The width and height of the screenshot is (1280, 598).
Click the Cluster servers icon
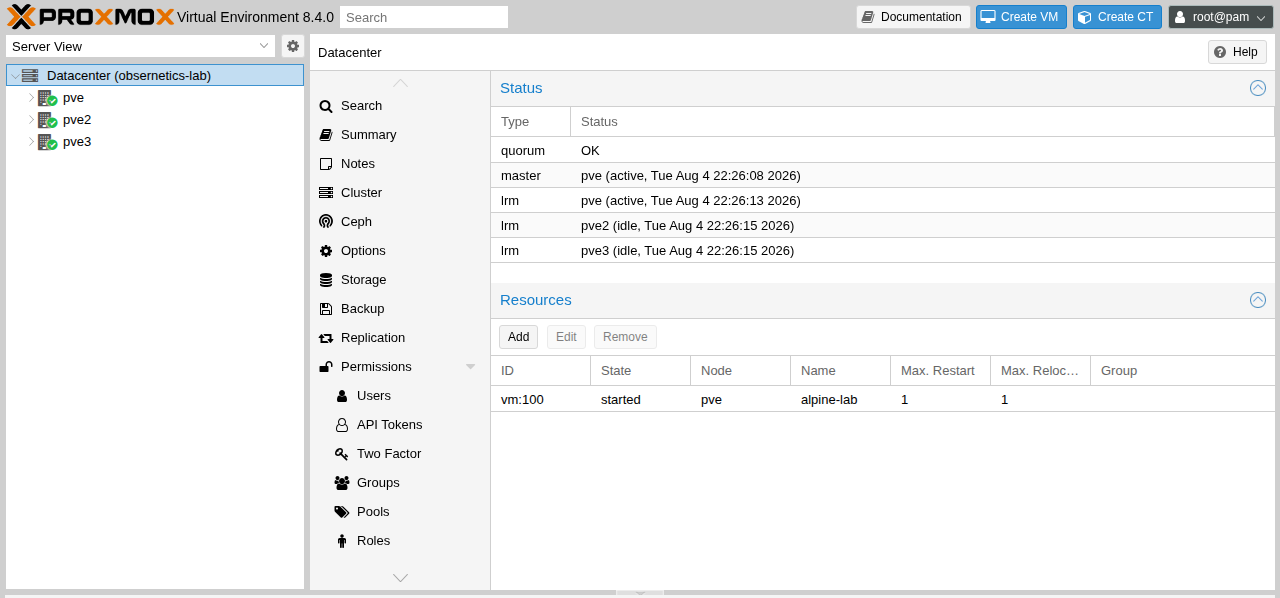click(326, 193)
